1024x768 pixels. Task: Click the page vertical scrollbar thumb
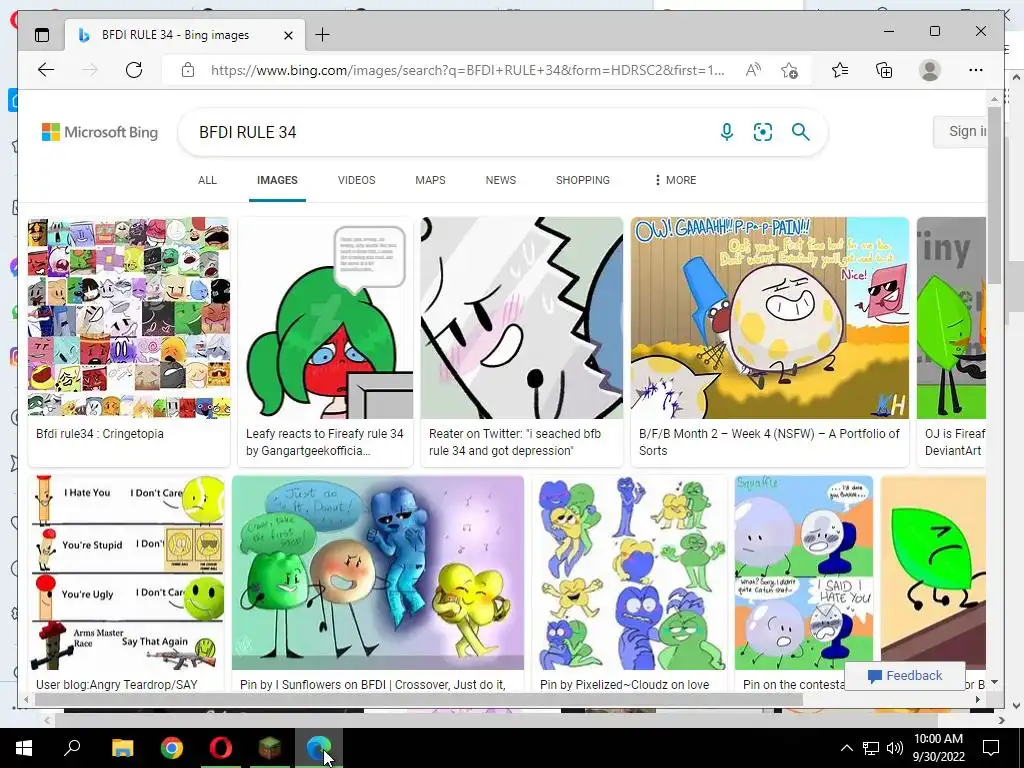pyautogui.click(x=994, y=195)
